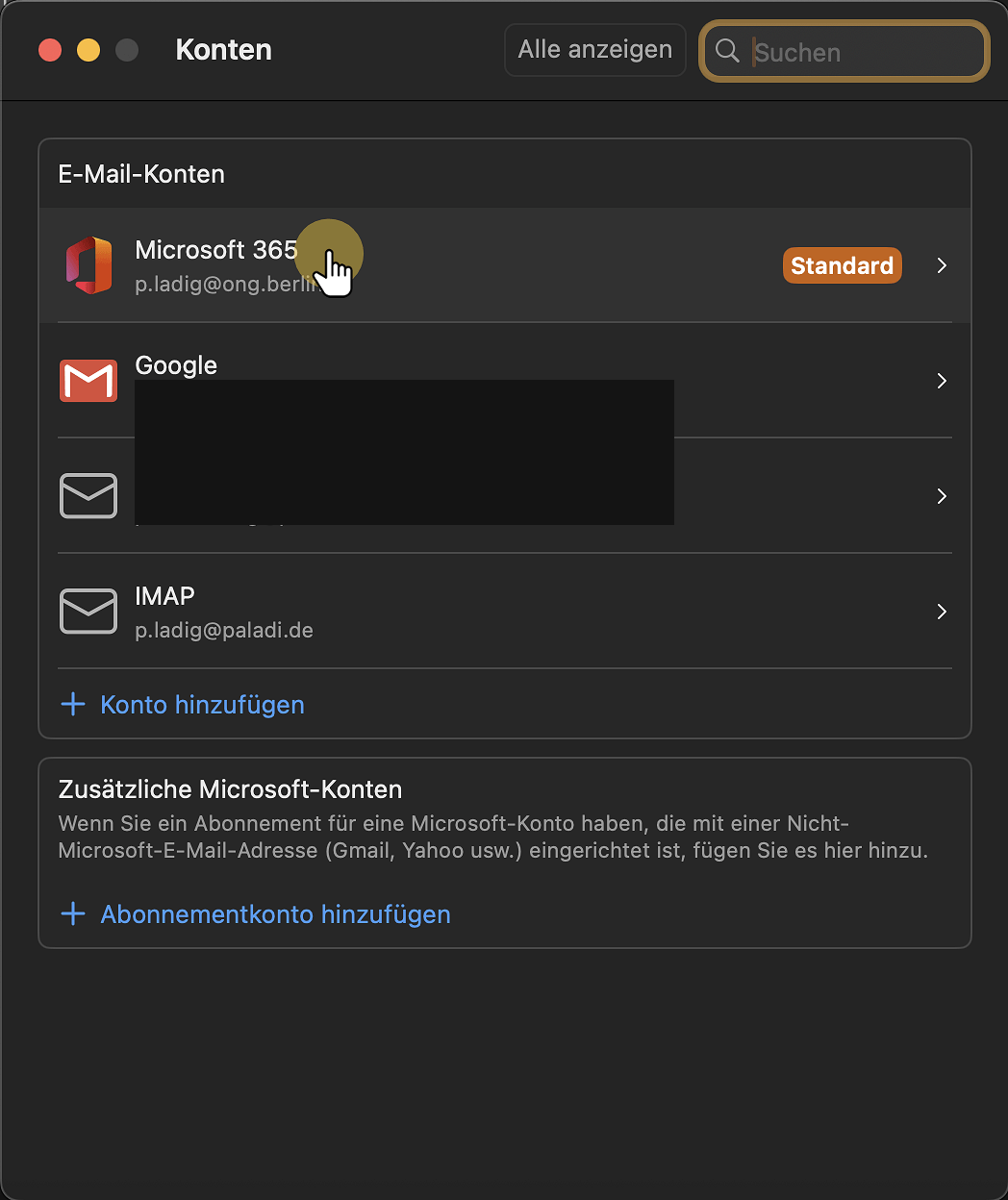The image size is (1008, 1200).
Task: Click the magnifying glass search icon
Action: (x=728, y=51)
